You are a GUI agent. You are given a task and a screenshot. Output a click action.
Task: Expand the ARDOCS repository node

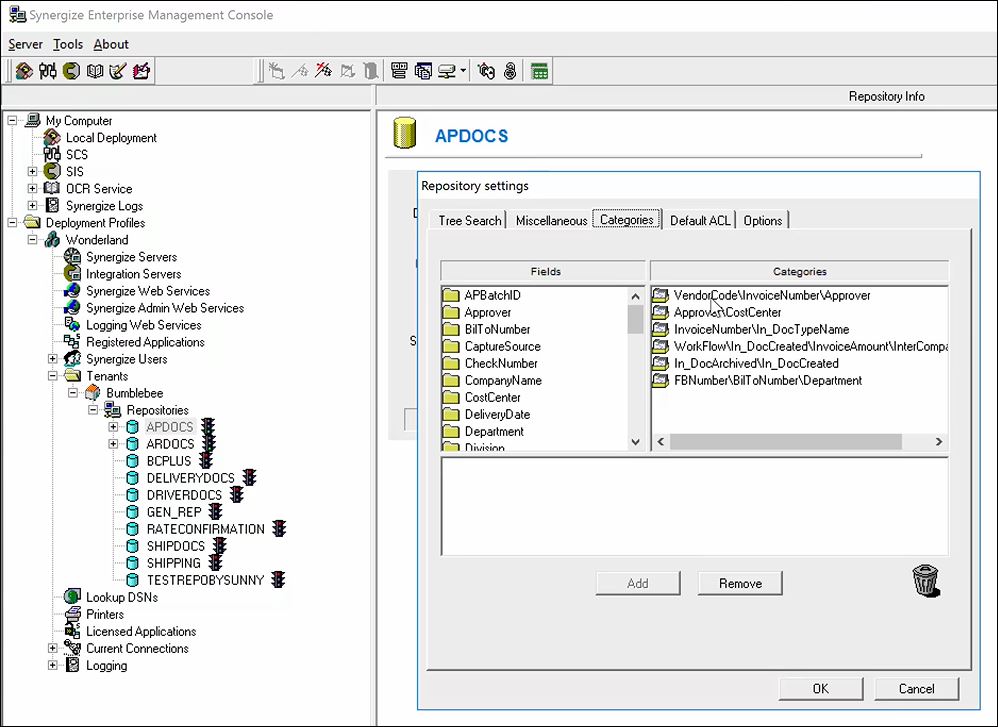coord(113,444)
